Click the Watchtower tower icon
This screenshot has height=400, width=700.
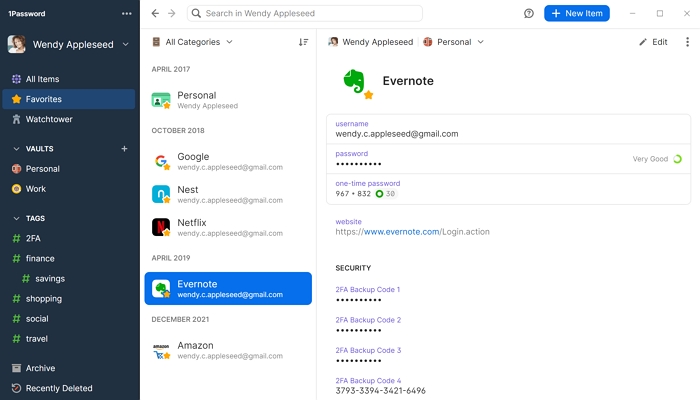pyautogui.click(x=17, y=119)
